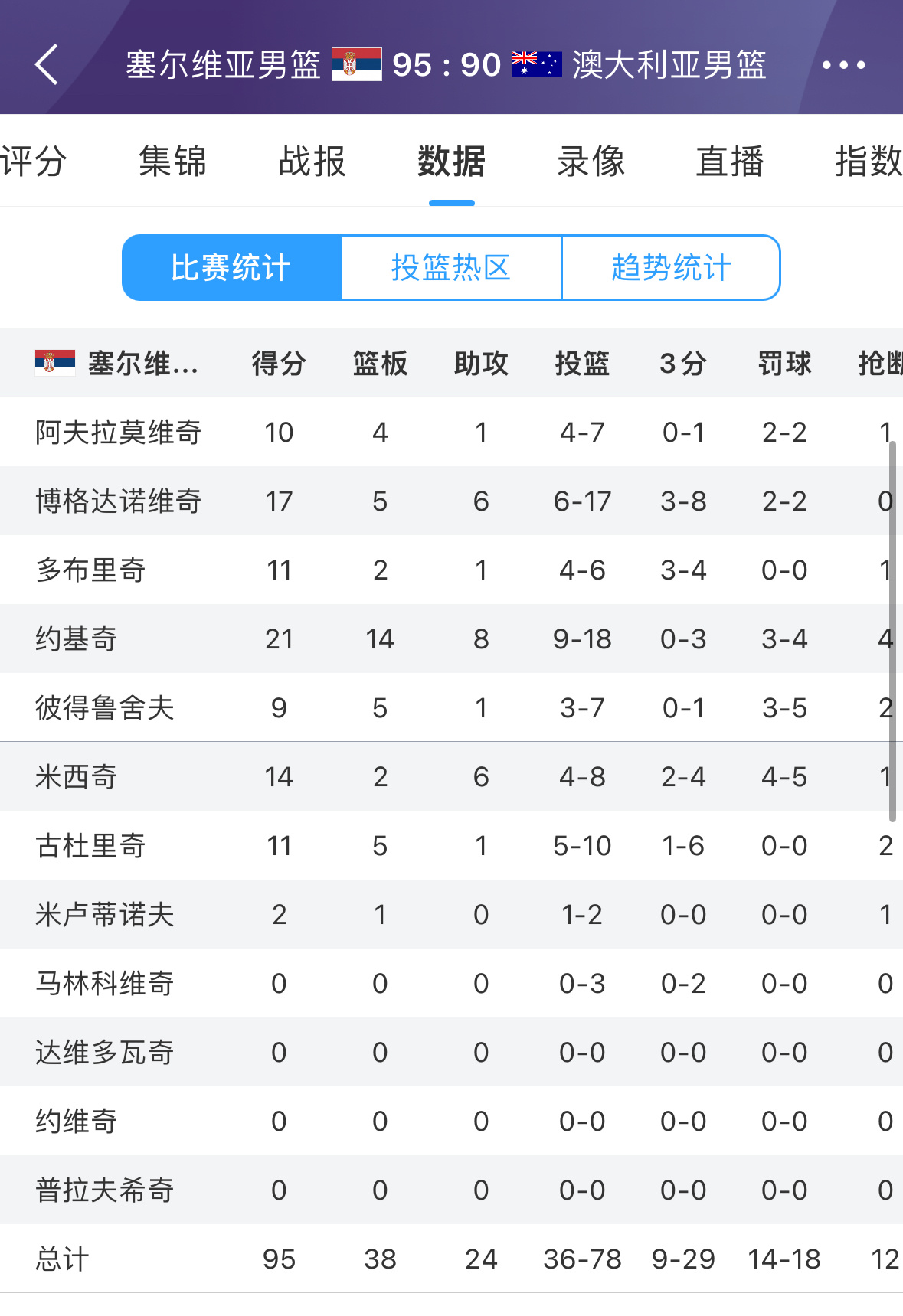Tap the Serbia flag in score header
The image size is (903, 1316).
(356, 64)
